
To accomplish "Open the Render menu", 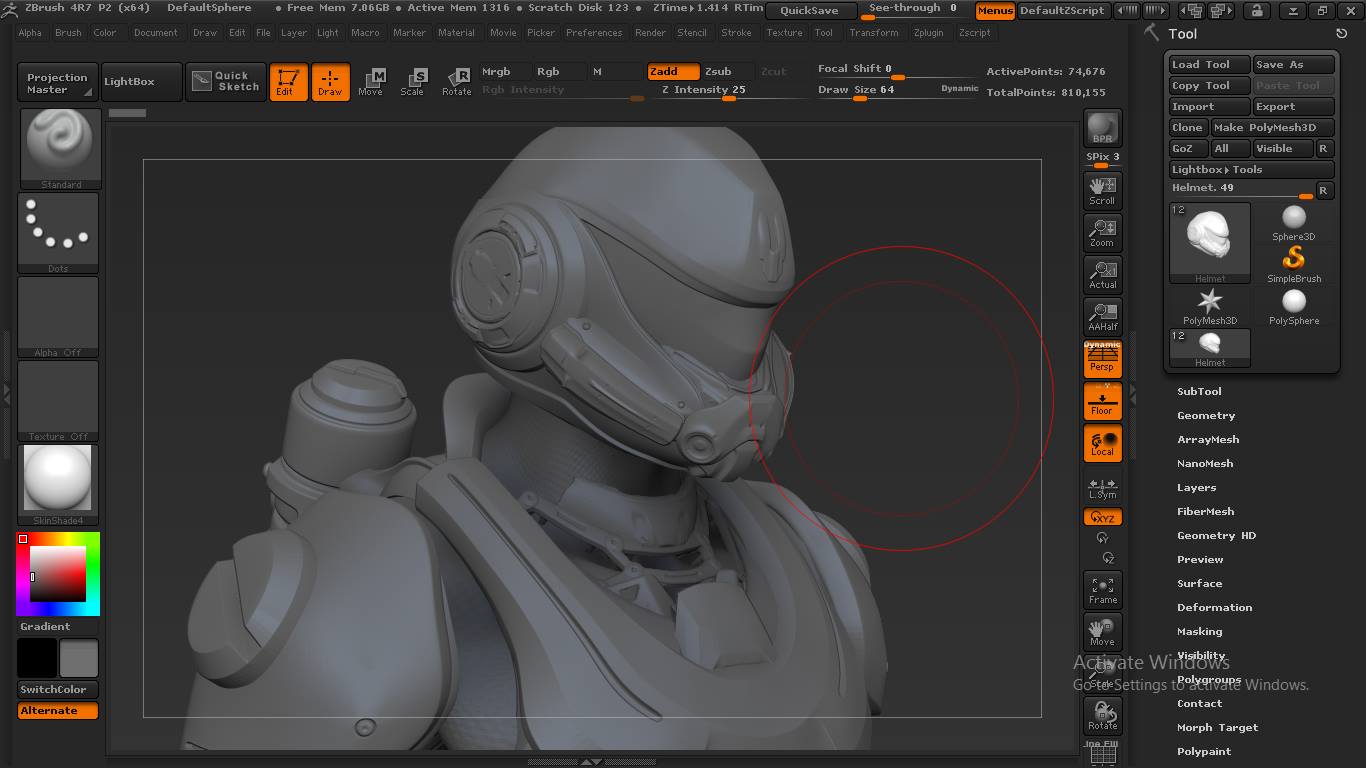I will pyautogui.click(x=650, y=33).
